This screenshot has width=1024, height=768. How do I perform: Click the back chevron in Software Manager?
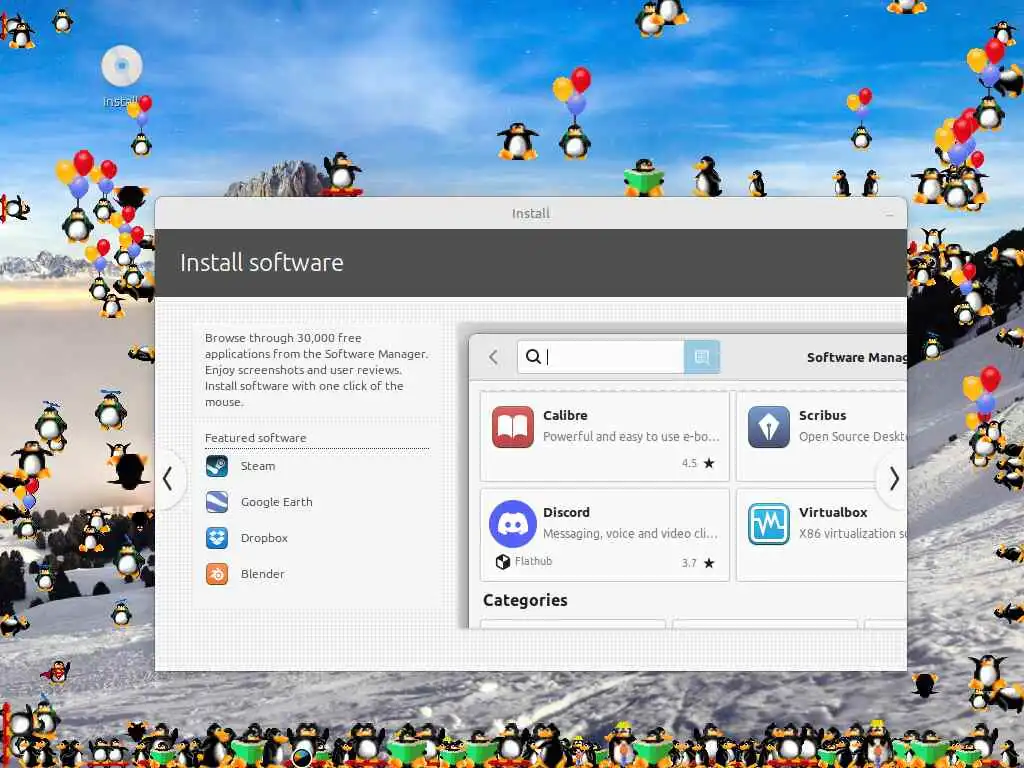coord(494,357)
